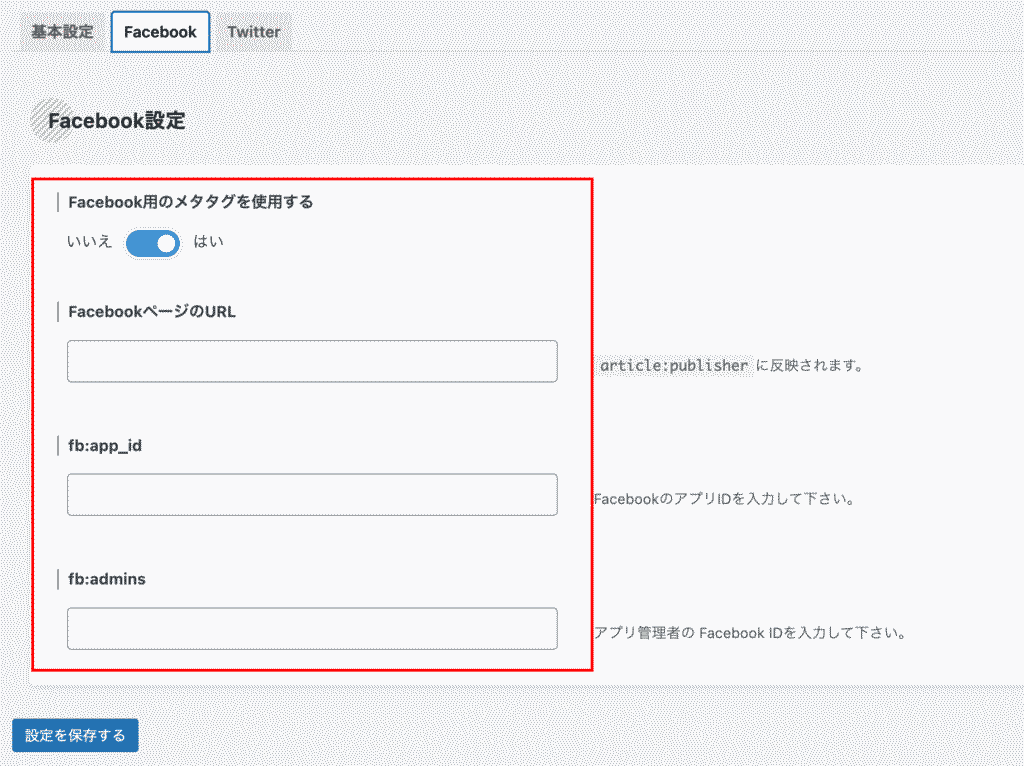Click the FacebookのアプリID help text
This screenshot has width=1024, height=766.
tap(725, 499)
